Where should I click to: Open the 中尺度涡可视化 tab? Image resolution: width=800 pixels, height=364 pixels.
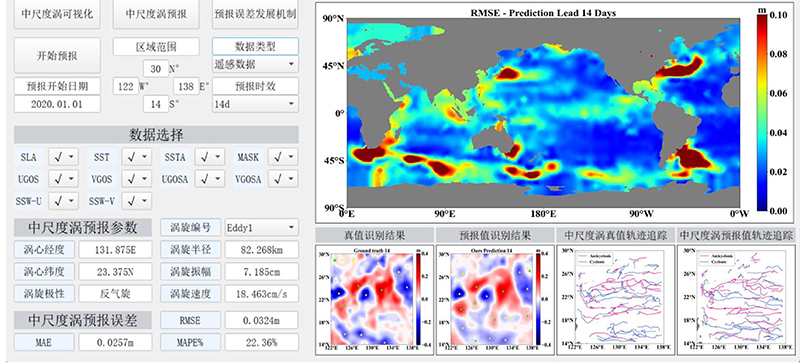tap(57, 14)
